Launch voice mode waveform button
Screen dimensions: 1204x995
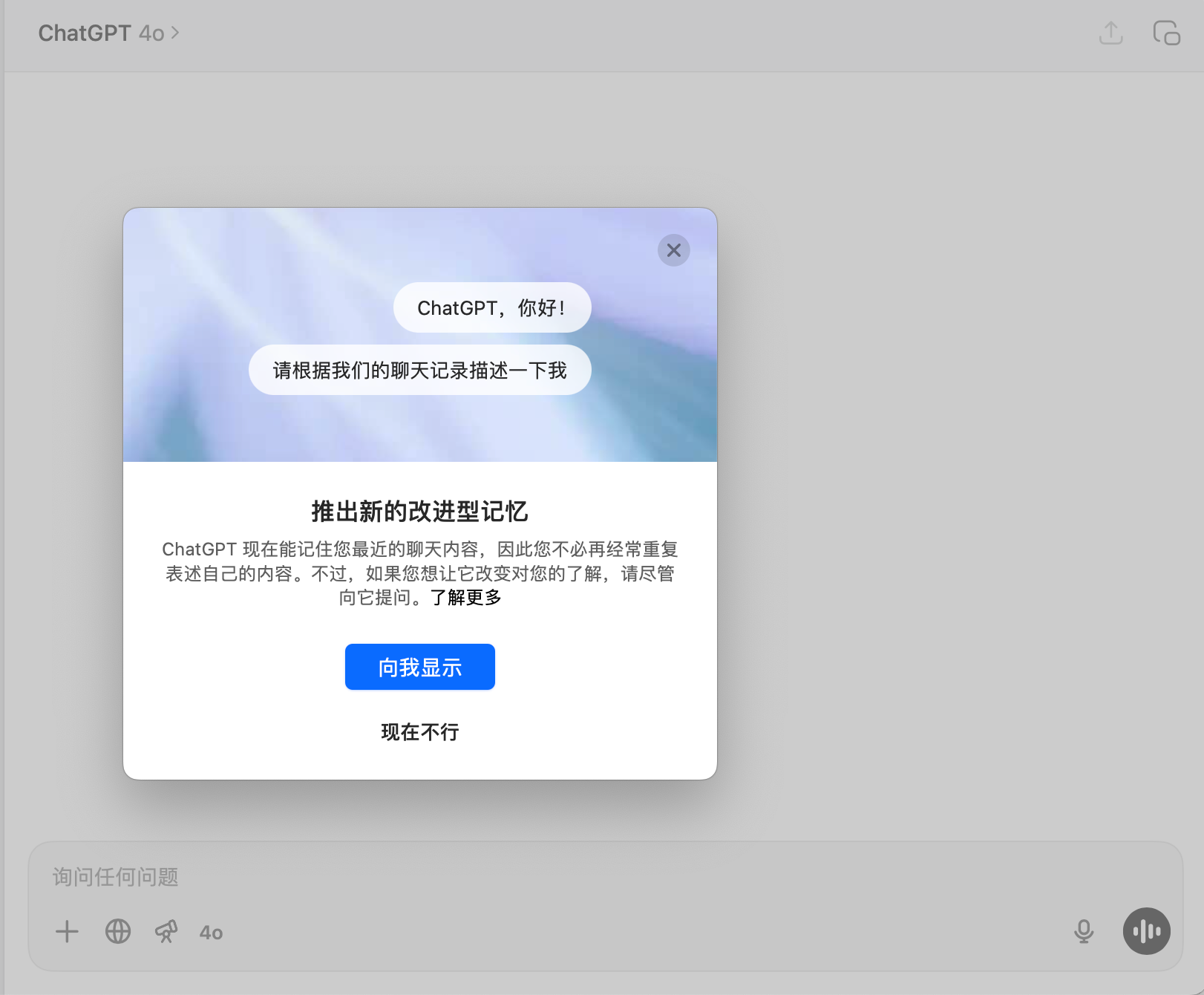coord(1147,931)
